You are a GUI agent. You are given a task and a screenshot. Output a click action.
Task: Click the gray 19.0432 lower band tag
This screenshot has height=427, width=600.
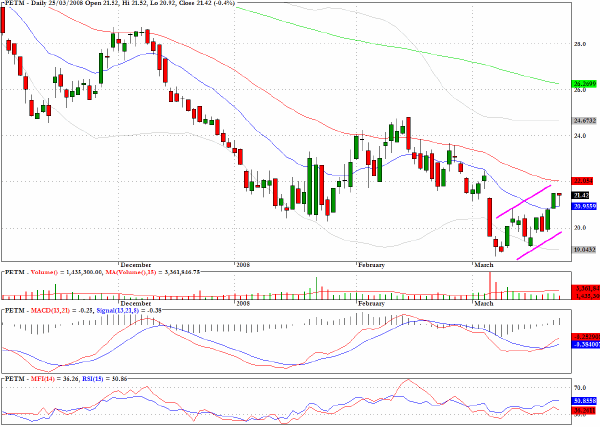584,249
